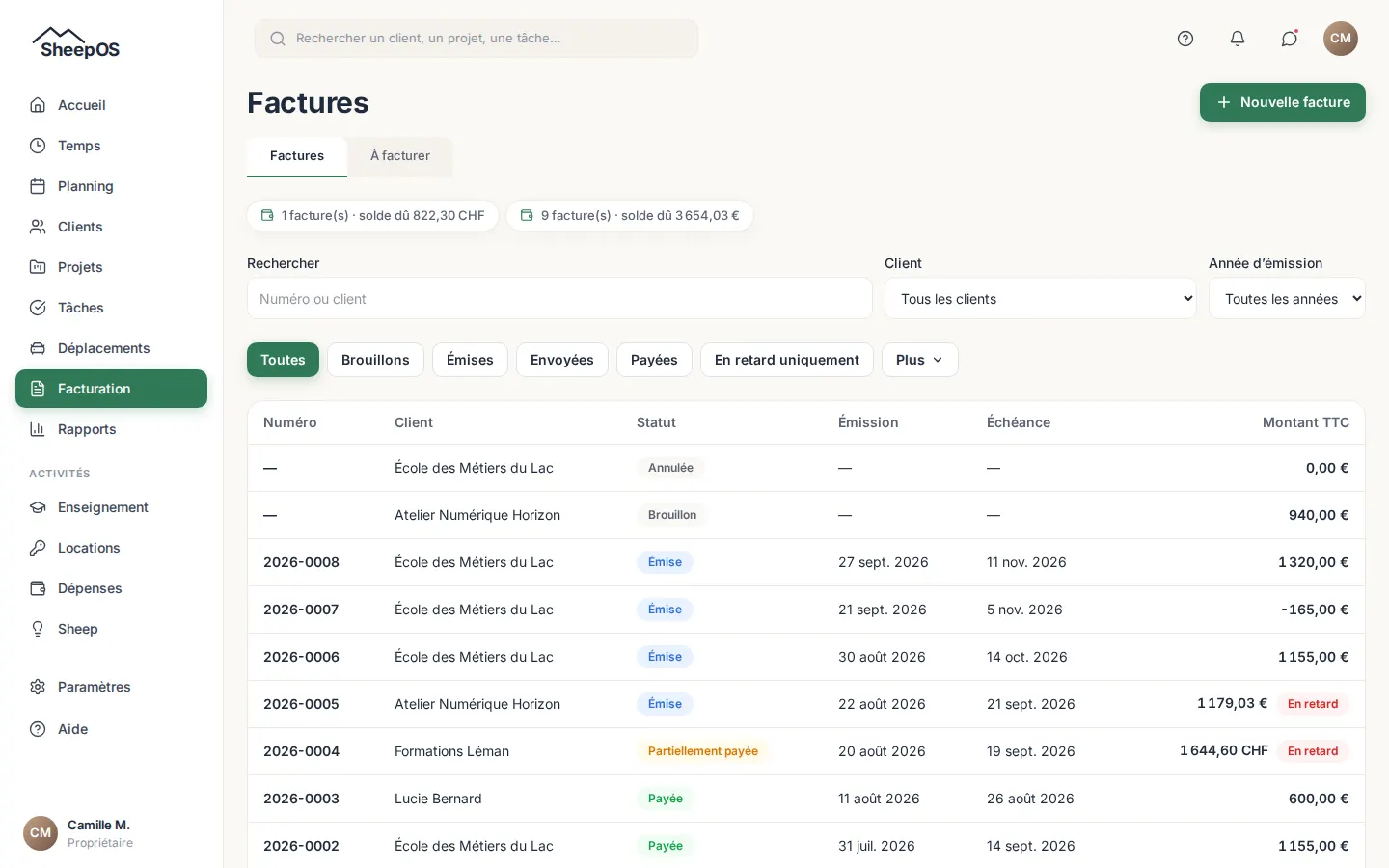Screen dimensions: 1389x868
Task: Open the Tous les clients dropdown
Action: coord(1040,299)
